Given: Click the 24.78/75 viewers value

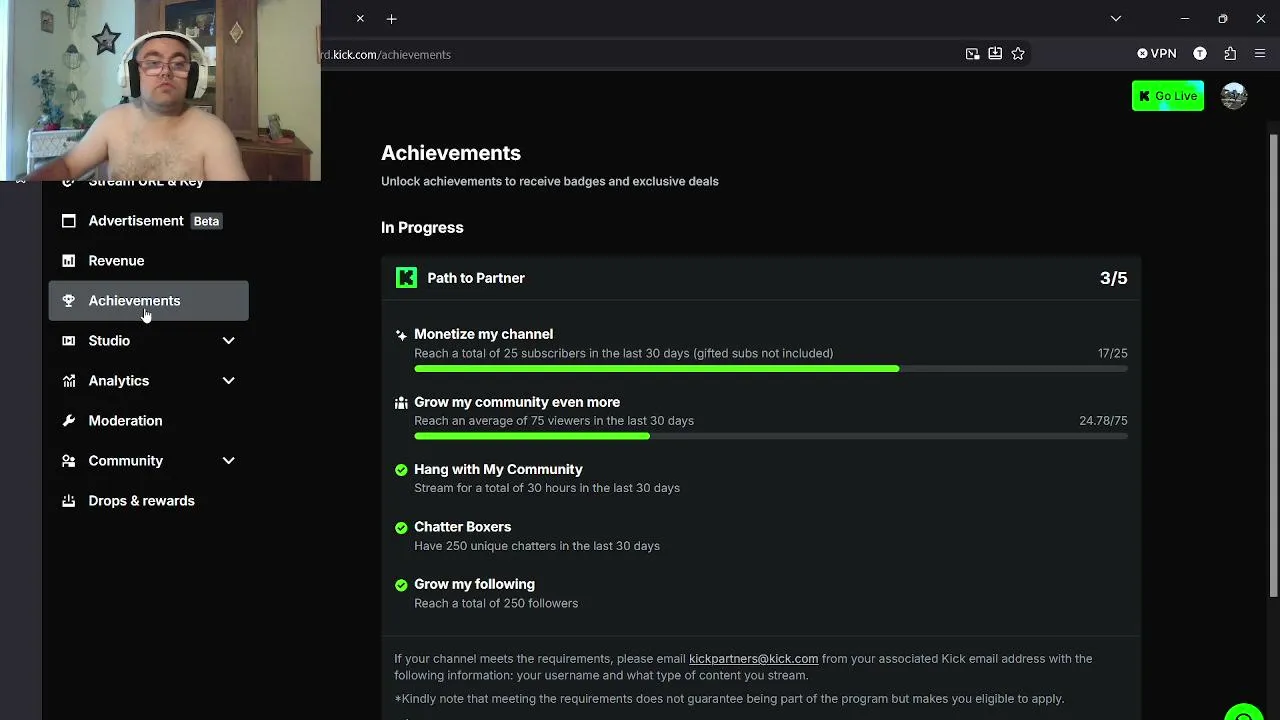Looking at the screenshot, I should 1103,421.
